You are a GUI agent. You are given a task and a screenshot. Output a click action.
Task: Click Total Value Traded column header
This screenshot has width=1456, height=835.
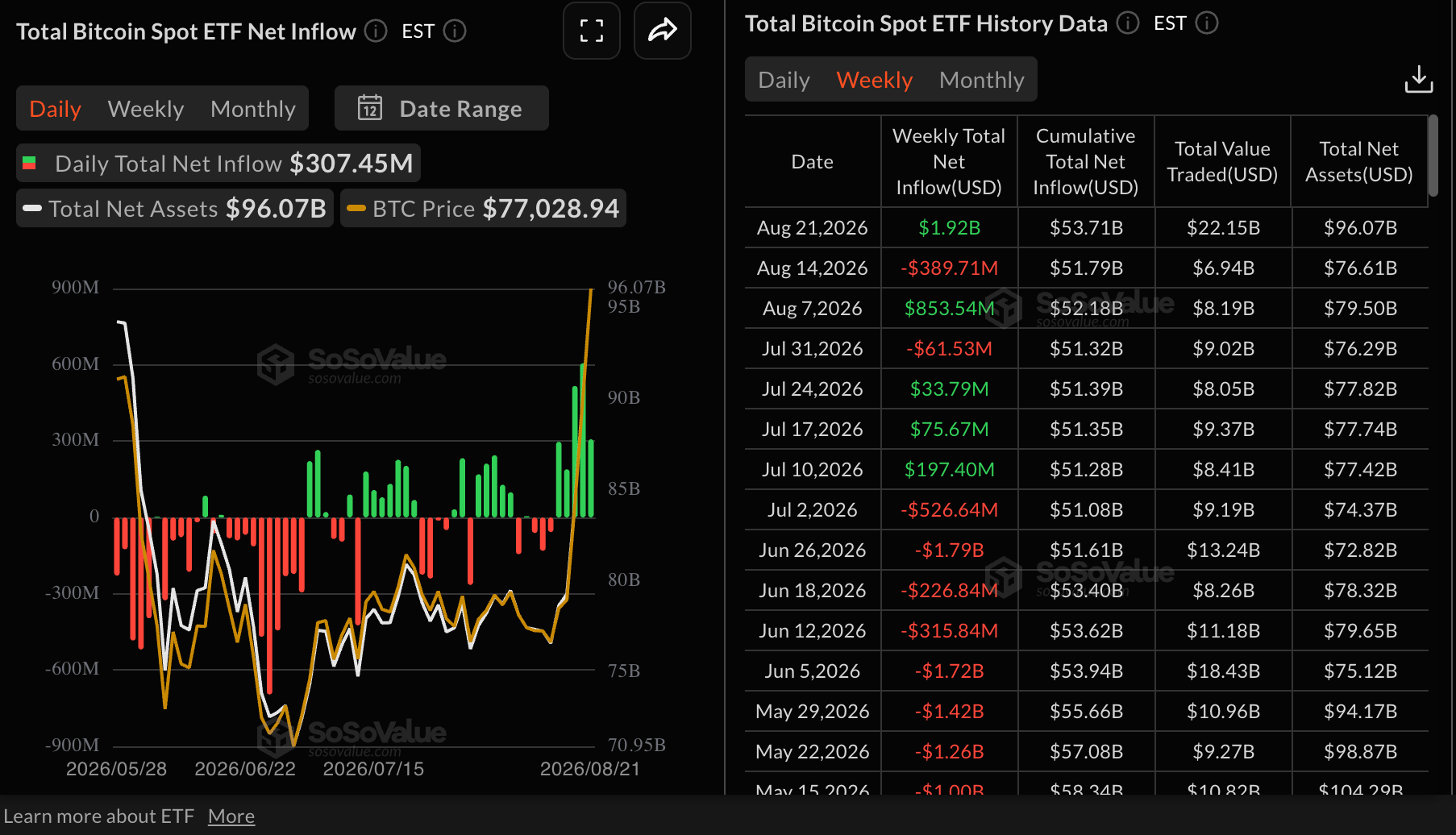[1222, 162]
